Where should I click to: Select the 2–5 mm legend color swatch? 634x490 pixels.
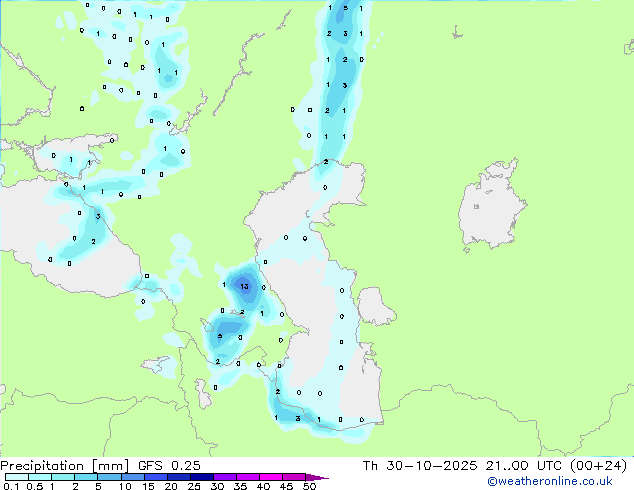coord(86,477)
